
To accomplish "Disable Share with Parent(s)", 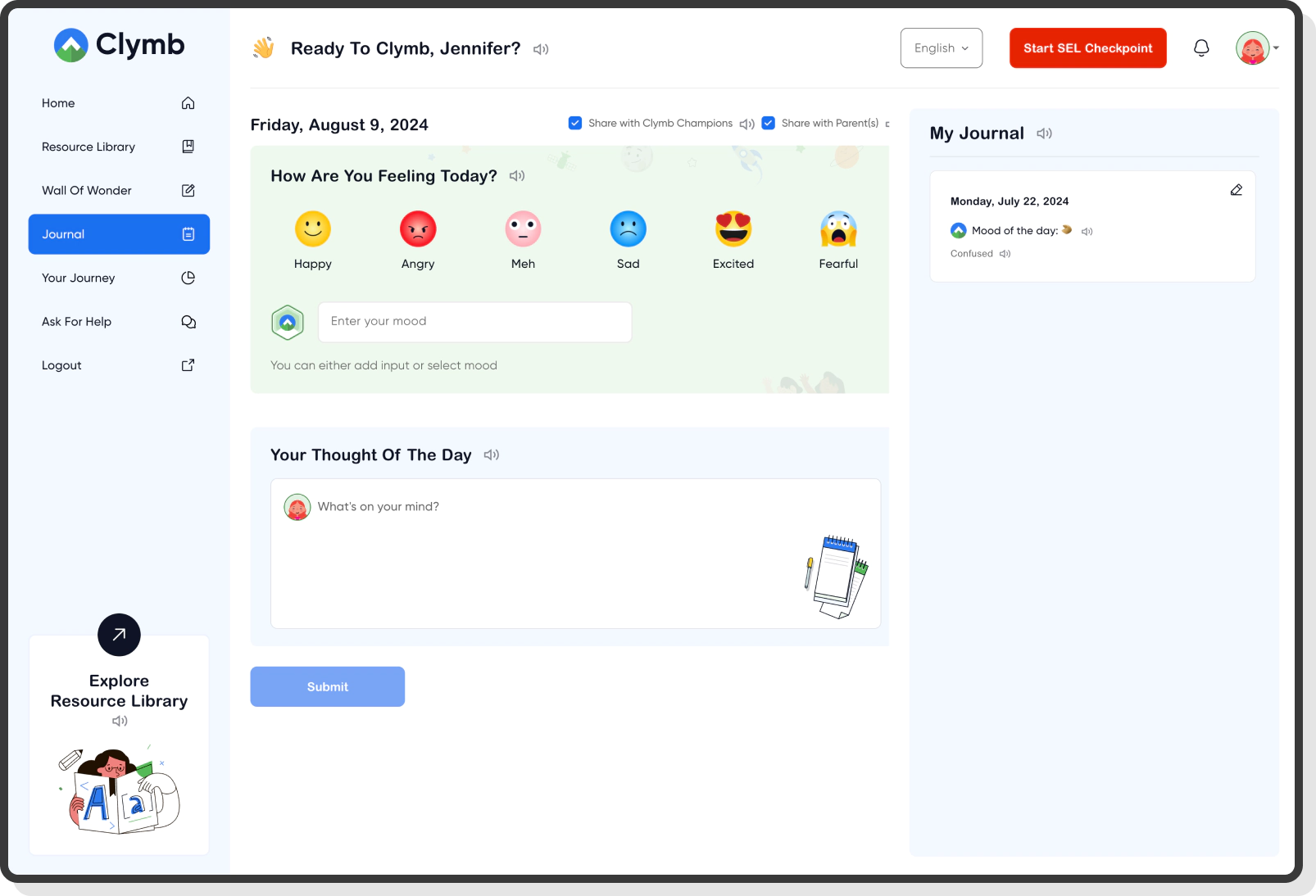I will click(x=768, y=122).
